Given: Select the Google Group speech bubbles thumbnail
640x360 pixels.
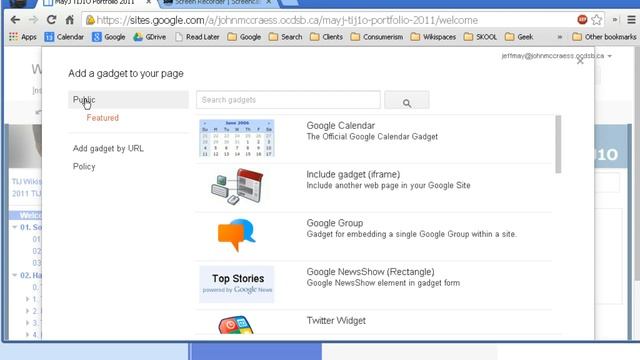Looking at the screenshot, I should 236,235.
